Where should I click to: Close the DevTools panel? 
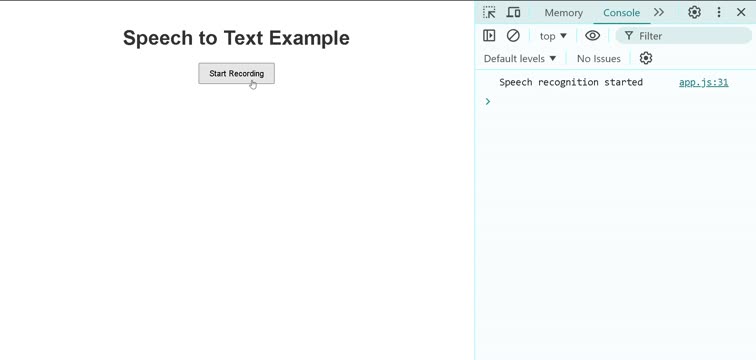coord(741,13)
